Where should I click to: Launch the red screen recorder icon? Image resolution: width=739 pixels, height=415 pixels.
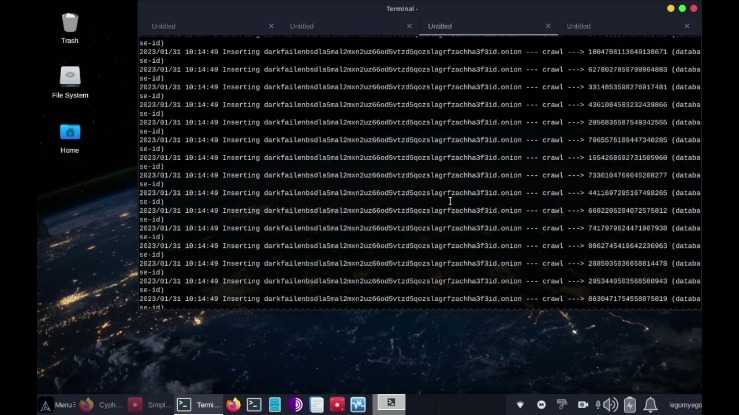point(337,405)
